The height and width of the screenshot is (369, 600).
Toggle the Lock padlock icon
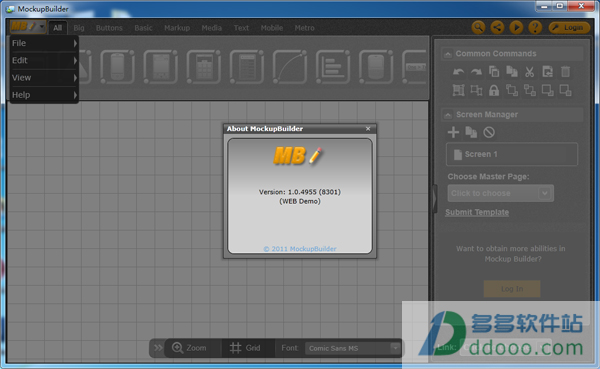494,90
